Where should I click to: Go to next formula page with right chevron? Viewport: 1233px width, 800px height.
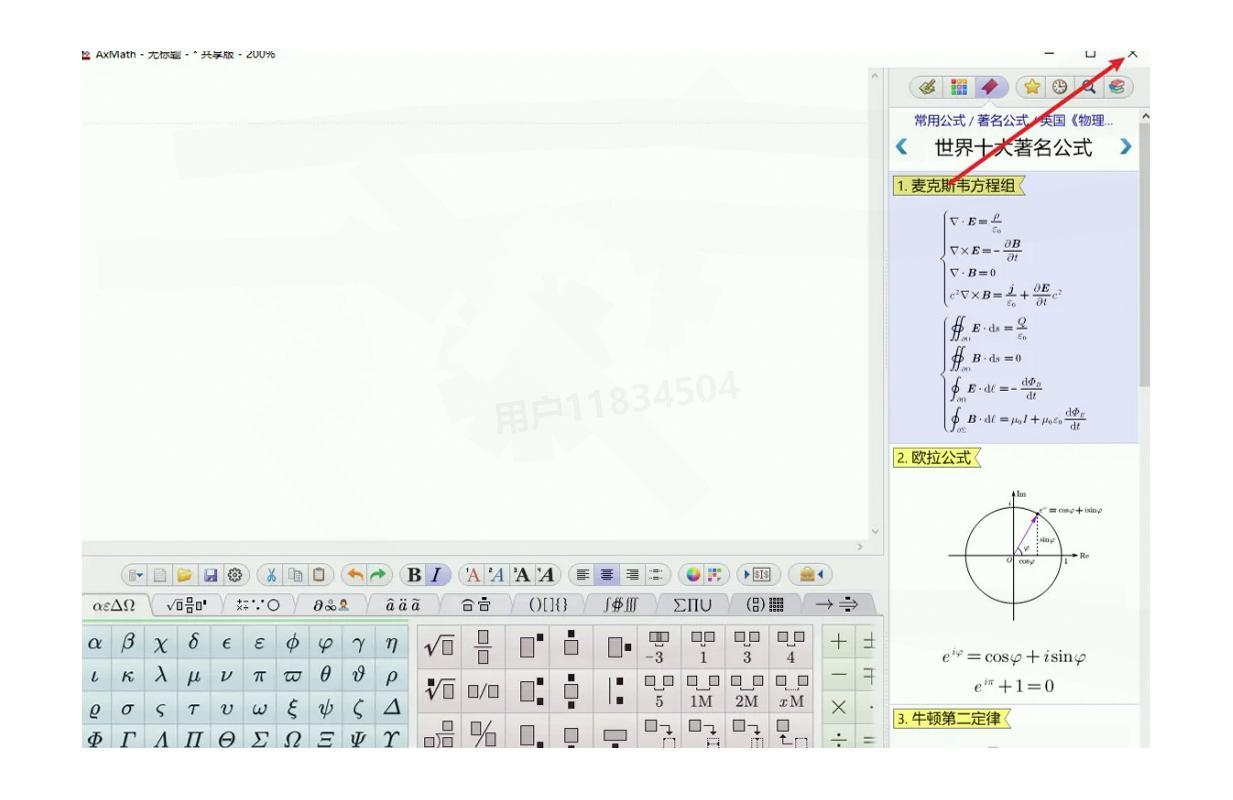[x=1128, y=149]
